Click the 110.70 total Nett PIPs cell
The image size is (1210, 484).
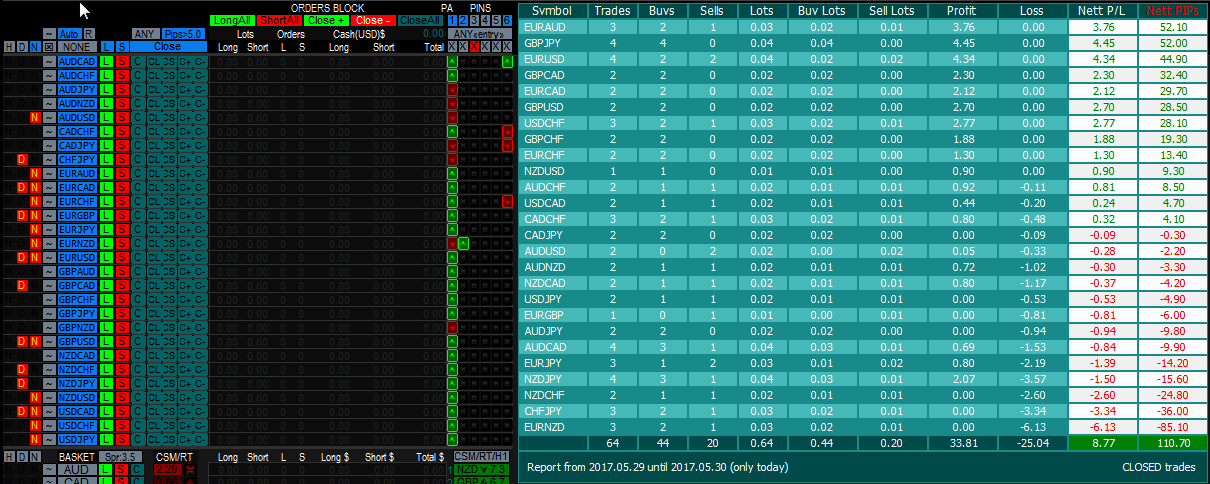pyautogui.click(x=1172, y=442)
